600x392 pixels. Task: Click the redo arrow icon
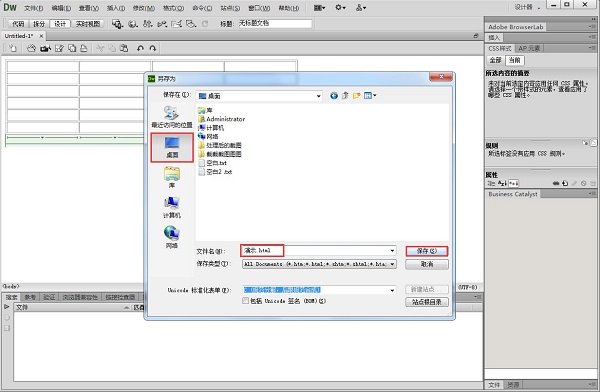pyautogui.click(x=153, y=49)
